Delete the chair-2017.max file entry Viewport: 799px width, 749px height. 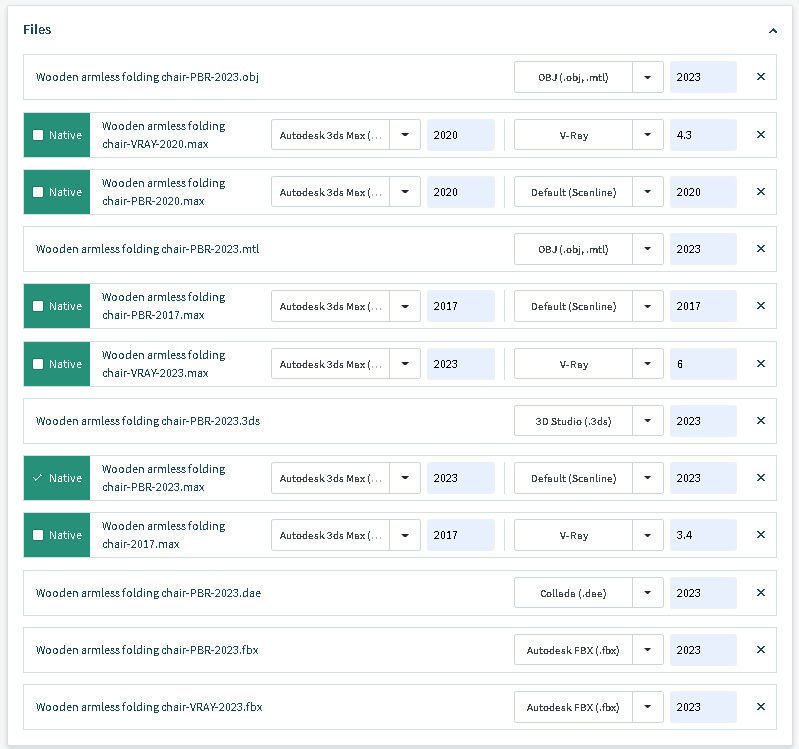(760, 535)
